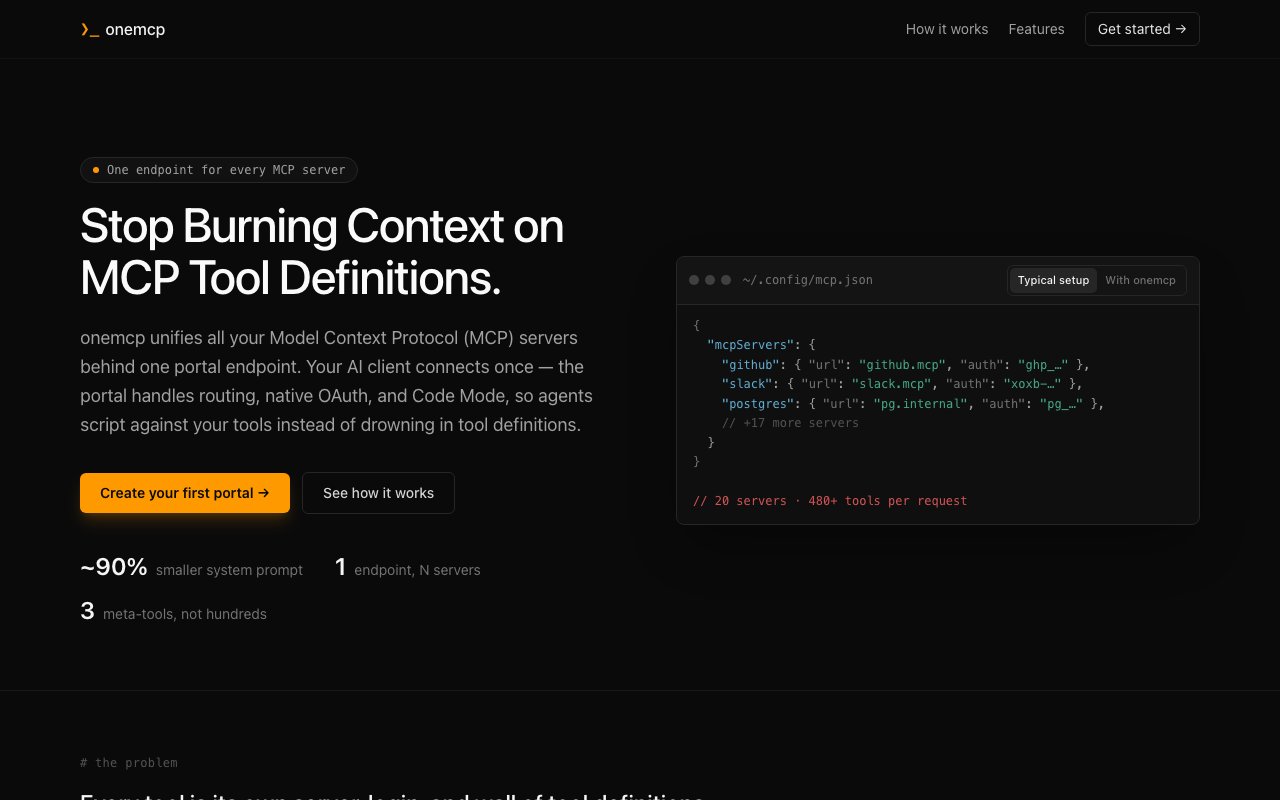Viewport: 1280px width, 800px height.
Task: Open the onemcp home link text
Action: click(135, 30)
